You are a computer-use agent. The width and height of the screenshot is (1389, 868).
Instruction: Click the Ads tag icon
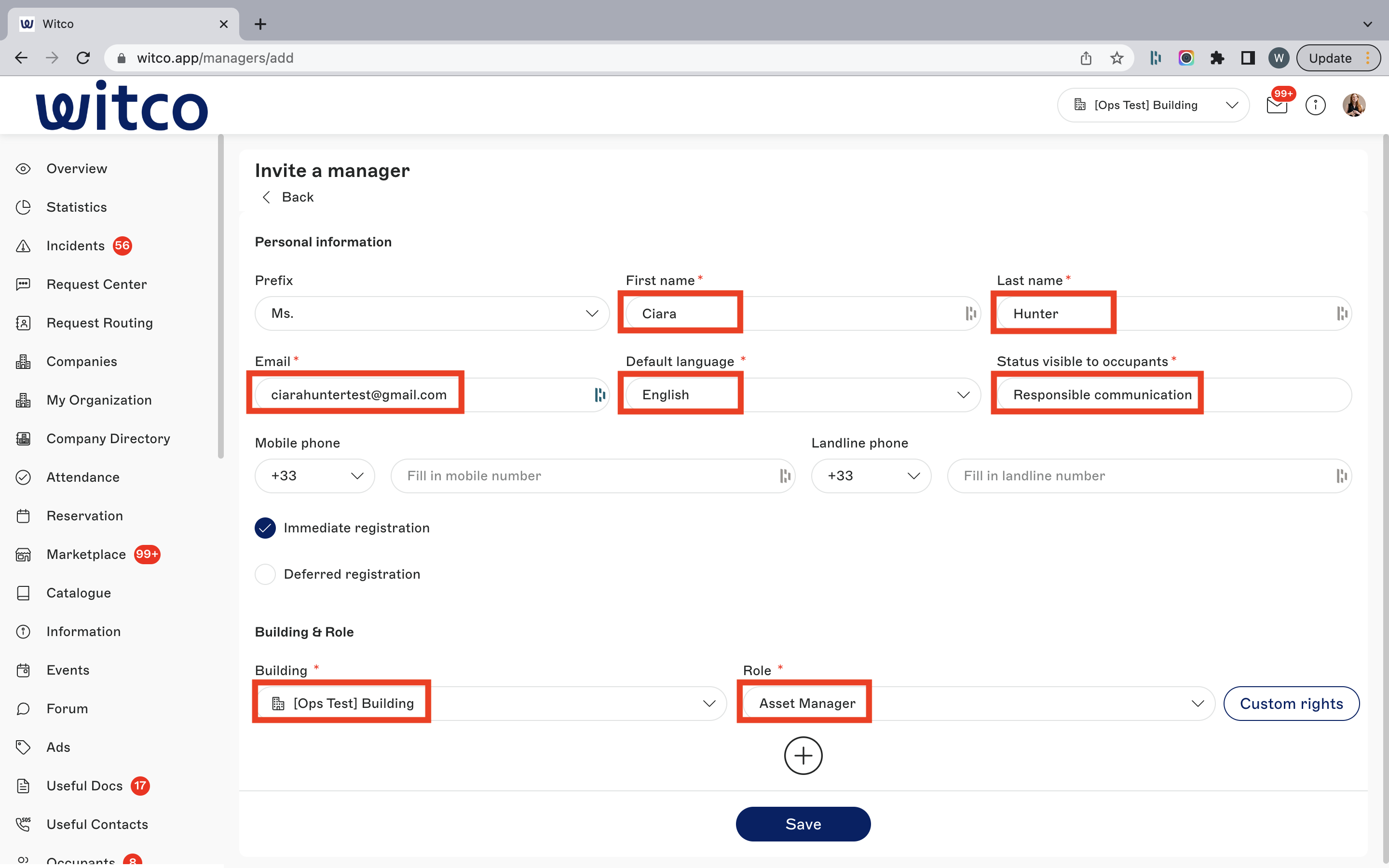tap(23, 747)
